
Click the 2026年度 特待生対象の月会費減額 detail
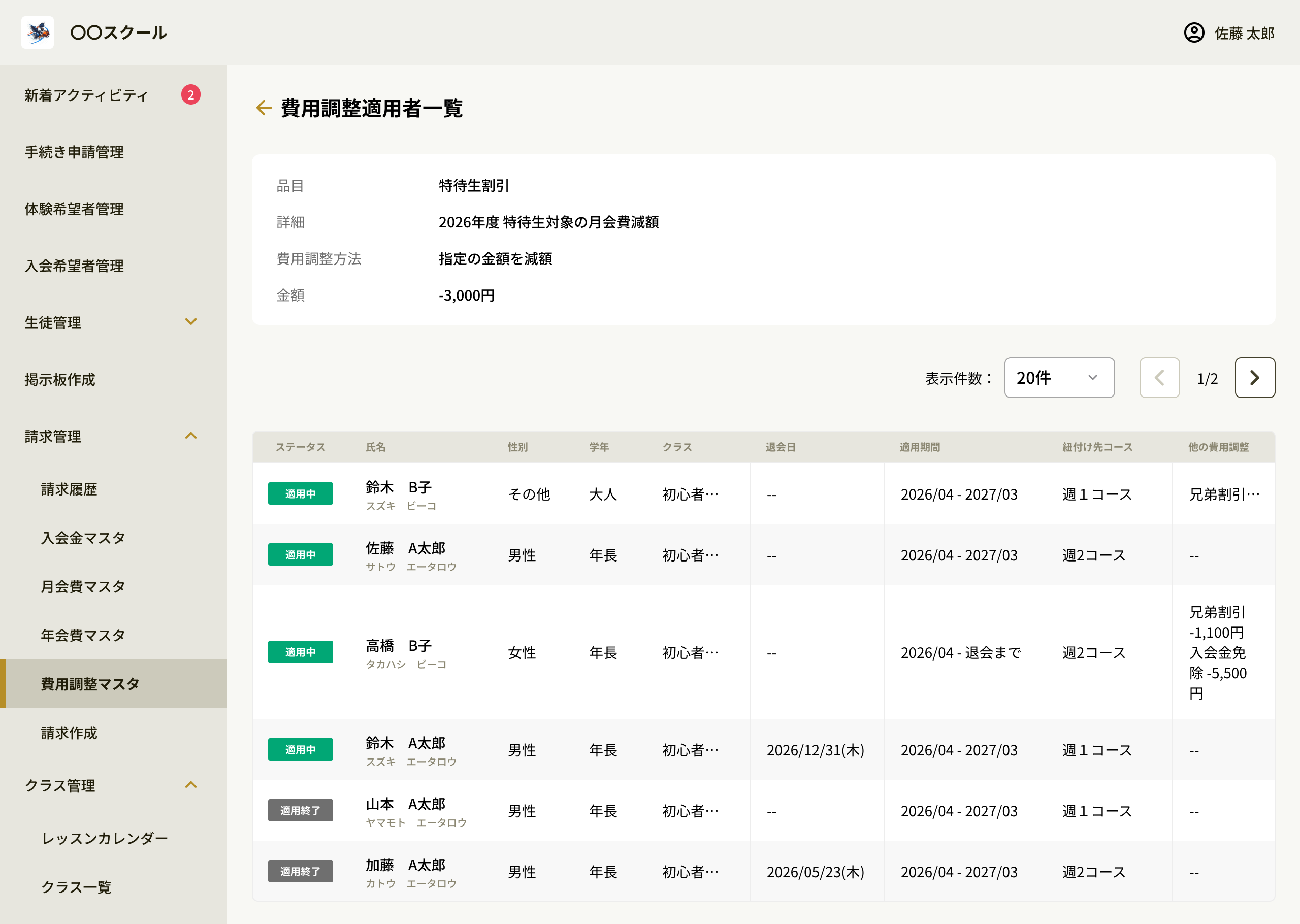pos(548,222)
